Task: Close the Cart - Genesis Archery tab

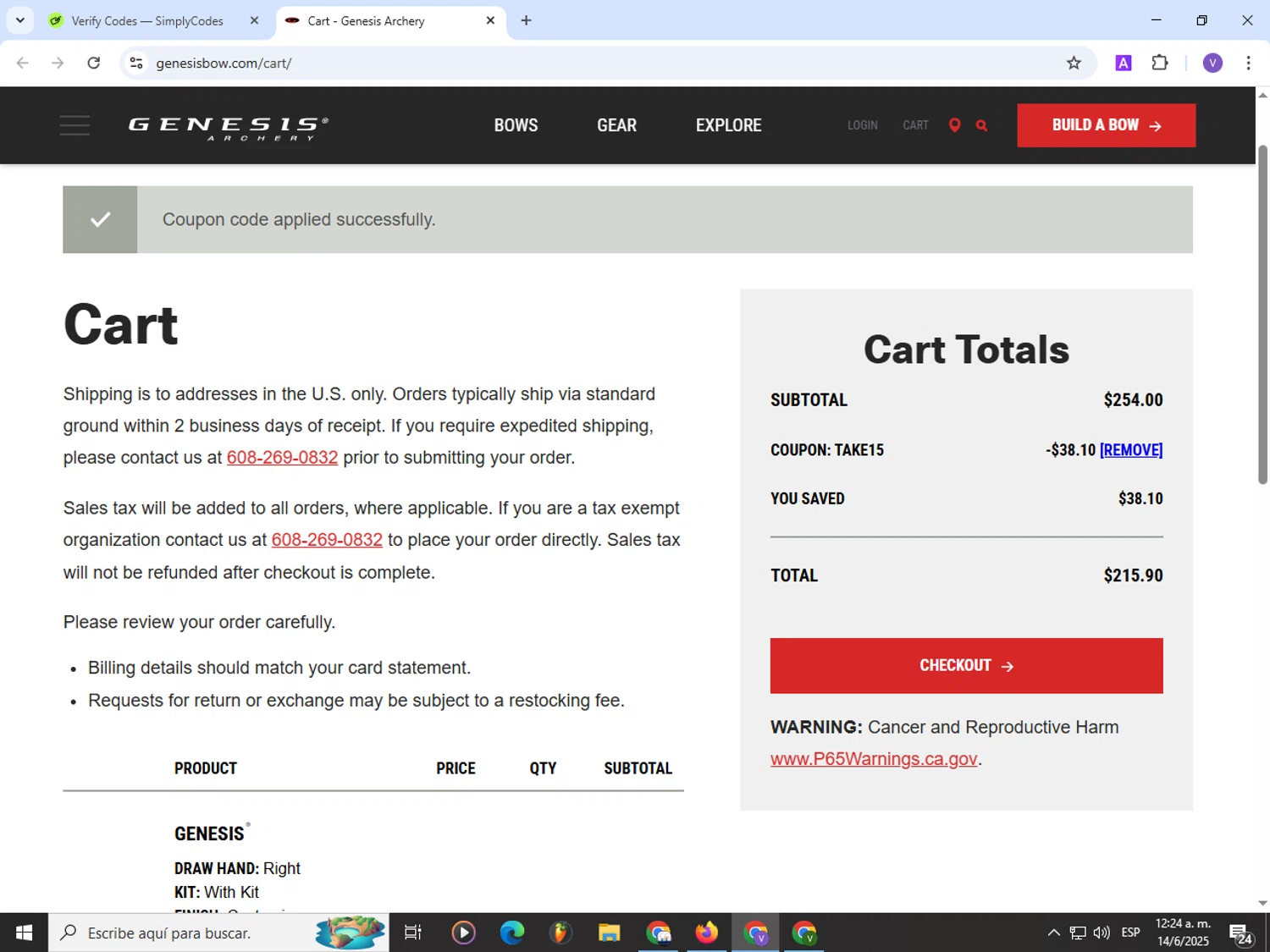Action: pos(490,20)
